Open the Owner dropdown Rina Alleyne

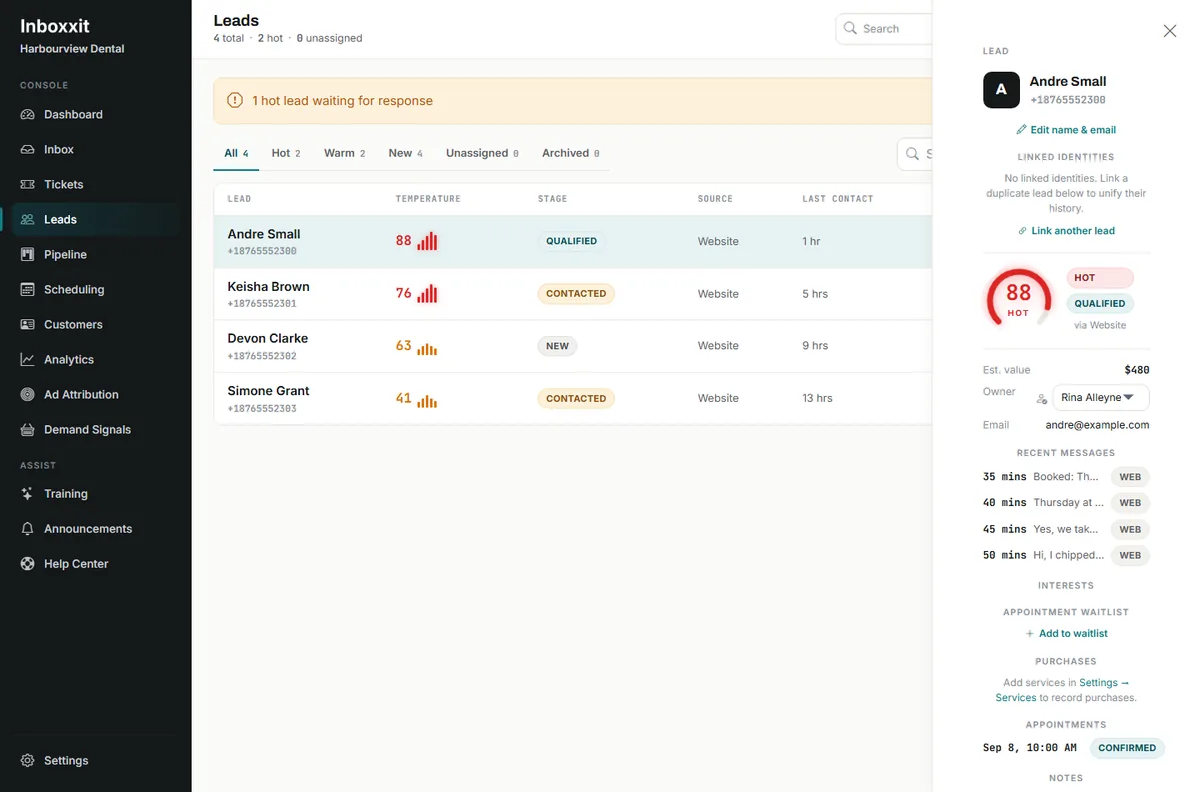(1101, 398)
